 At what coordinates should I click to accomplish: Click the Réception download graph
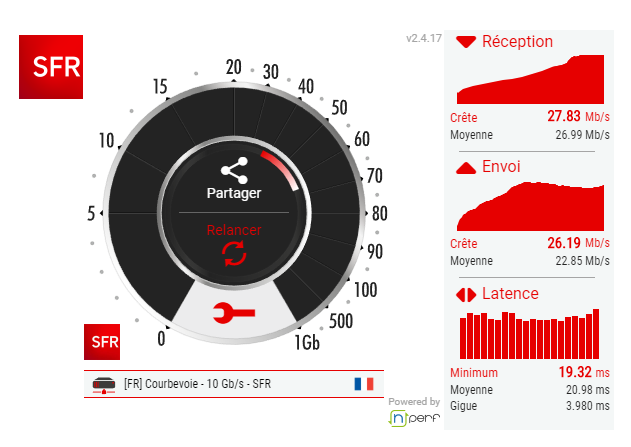point(530,79)
